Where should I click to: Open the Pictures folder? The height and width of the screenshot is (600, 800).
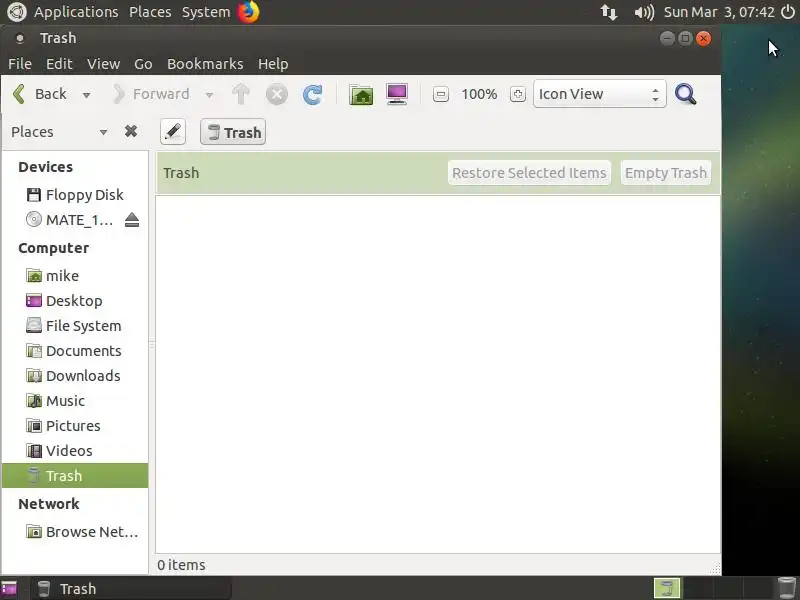click(x=75, y=426)
